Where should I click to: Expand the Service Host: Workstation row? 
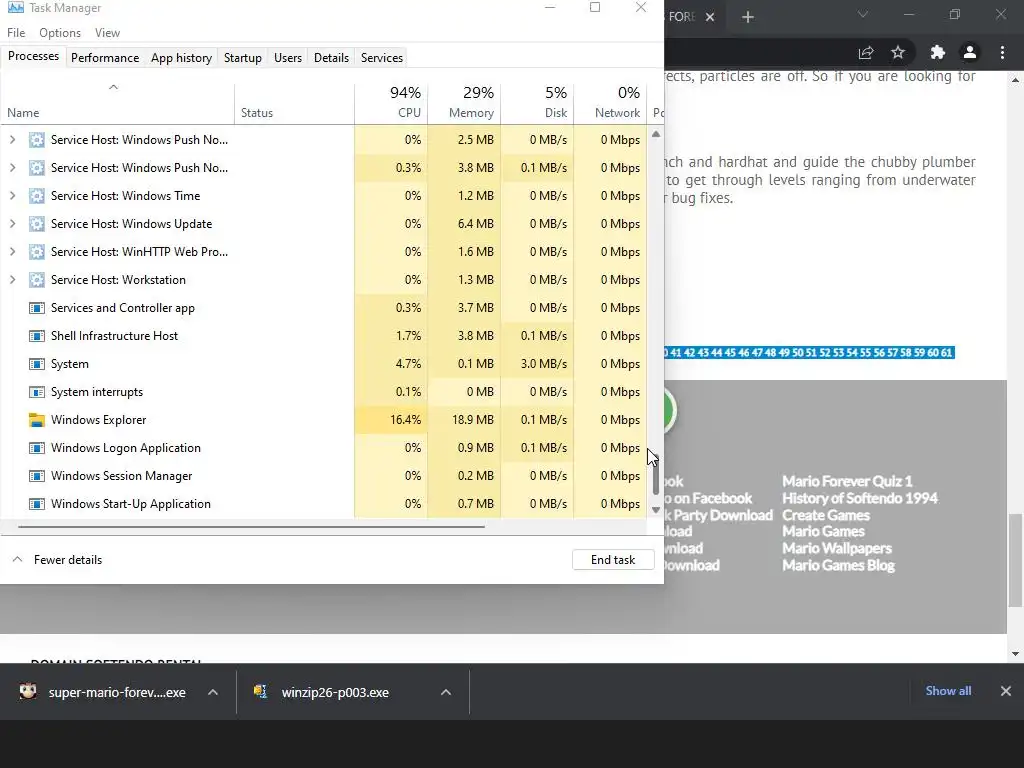pos(12,280)
